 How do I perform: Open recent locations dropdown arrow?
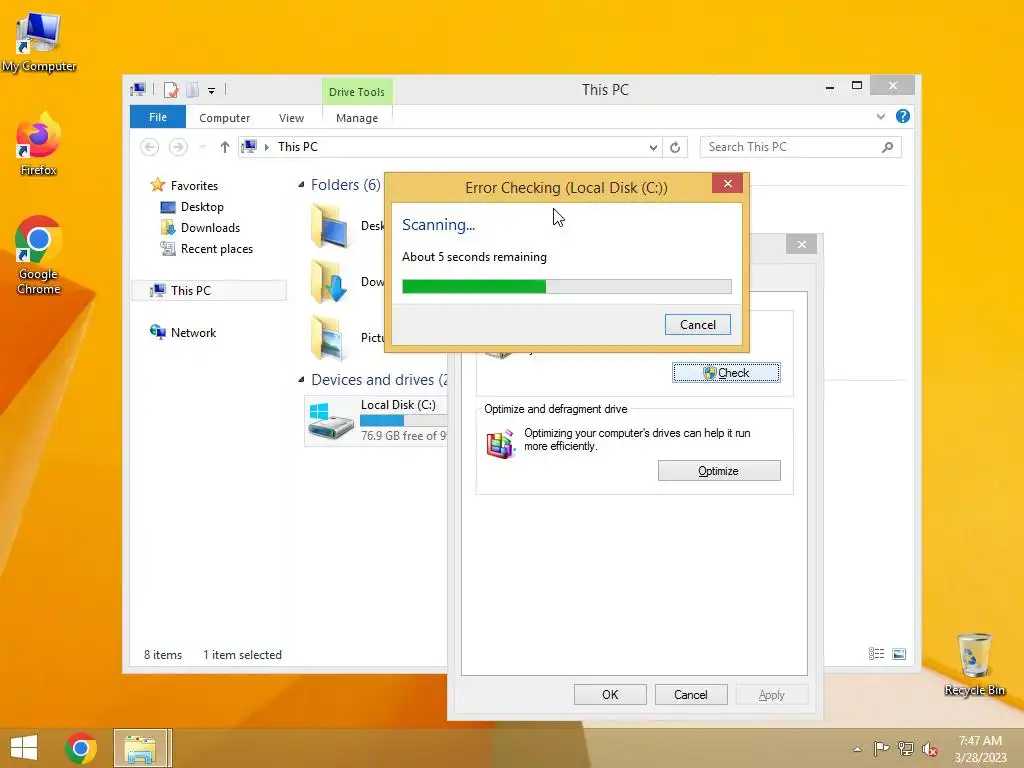point(202,147)
